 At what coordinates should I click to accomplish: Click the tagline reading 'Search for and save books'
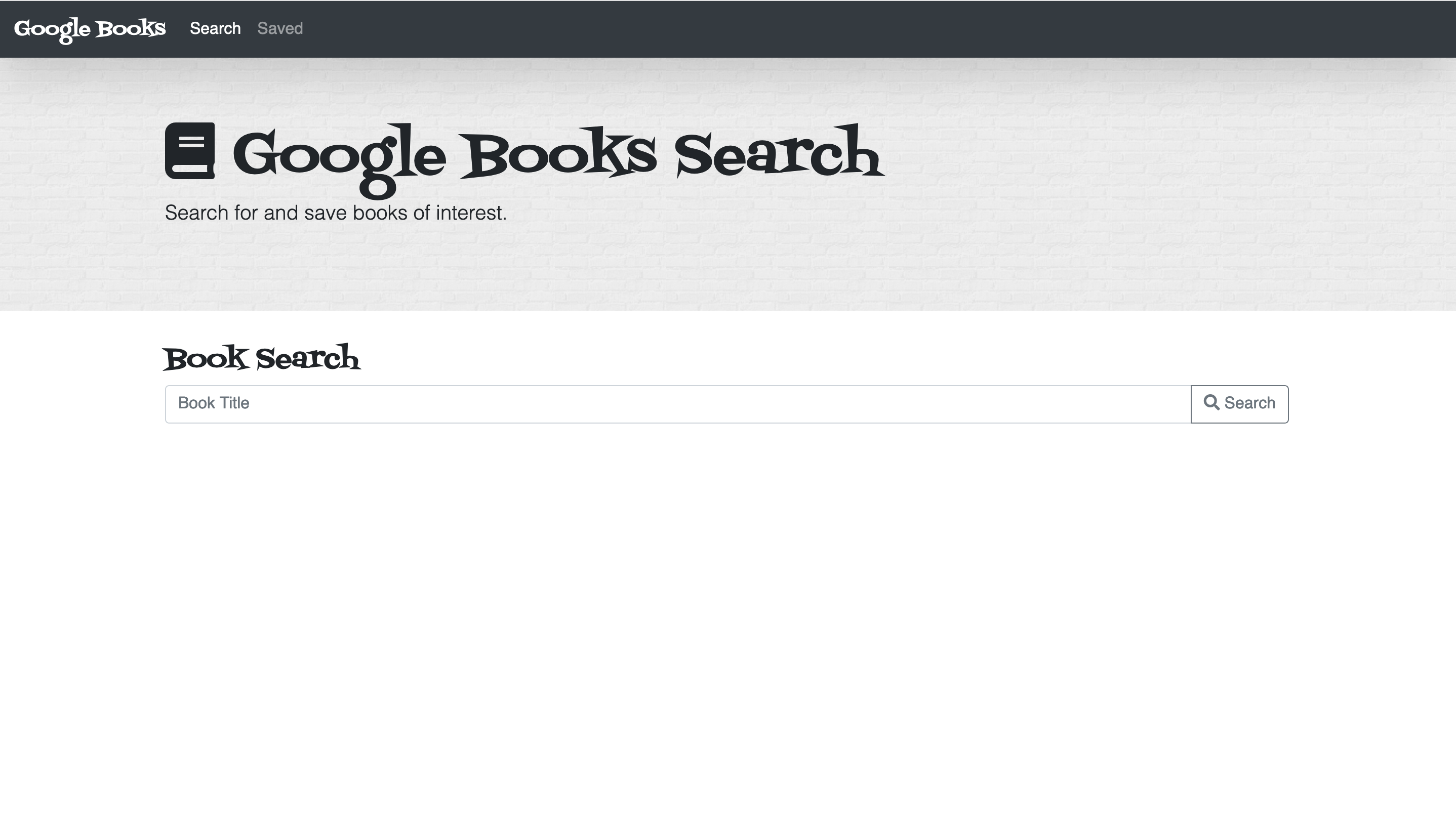(336, 212)
